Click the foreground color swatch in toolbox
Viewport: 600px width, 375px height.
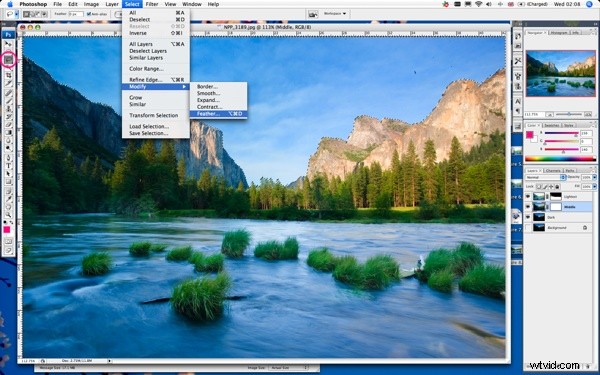tap(7, 230)
